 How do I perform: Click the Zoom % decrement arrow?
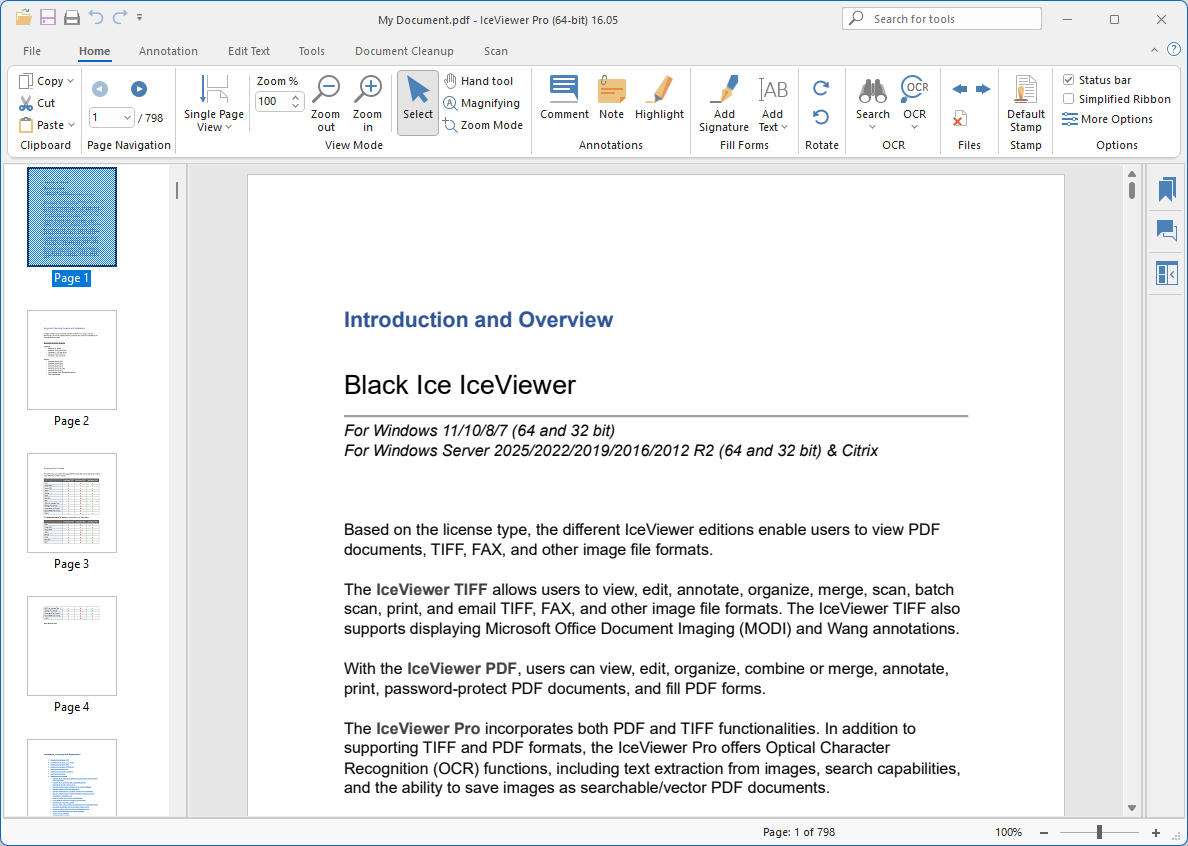[295, 106]
